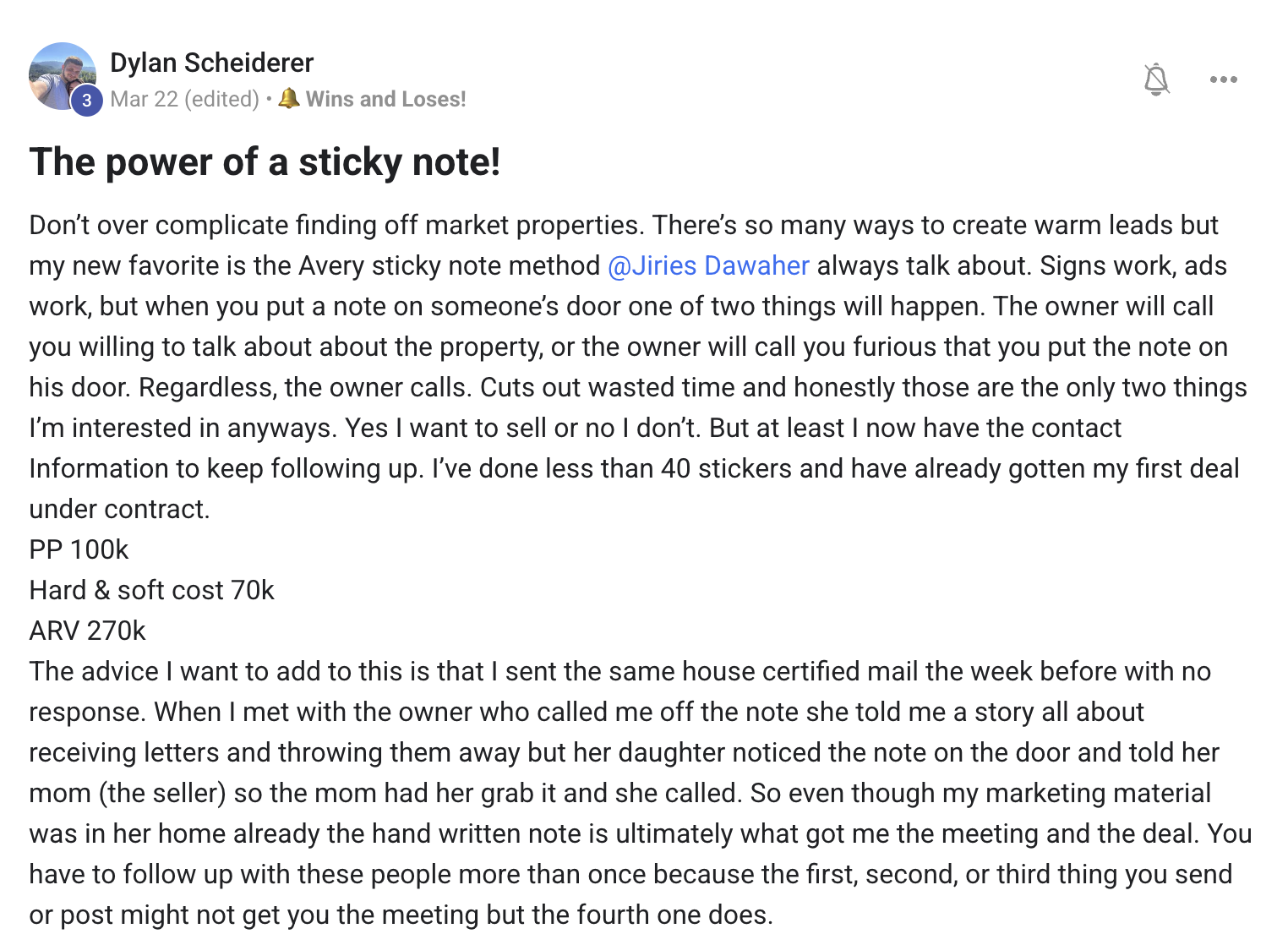
Task: Click the Hard & soft cost 70k line
Action: [x=151, y=590]
